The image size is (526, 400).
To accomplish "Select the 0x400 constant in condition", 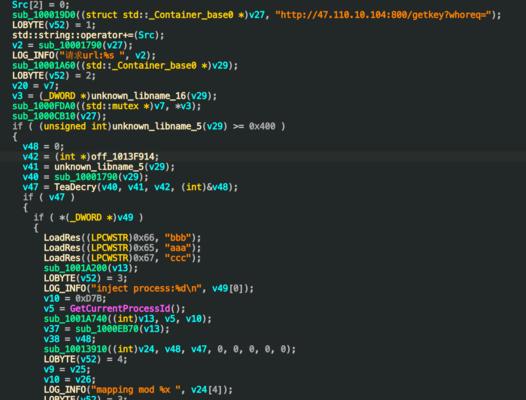I will click(x=262, y=126).
